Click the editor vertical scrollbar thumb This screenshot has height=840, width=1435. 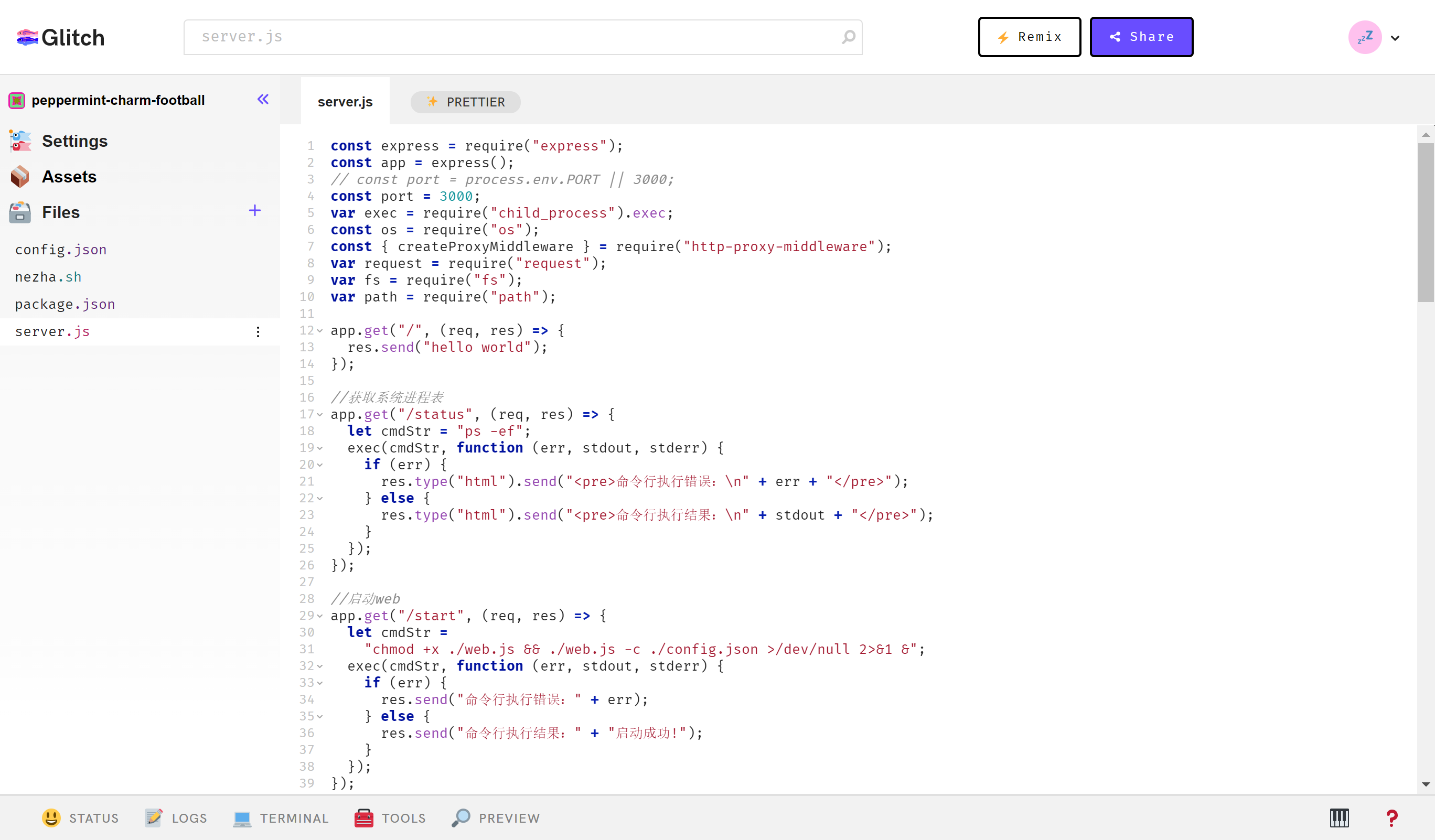tap(1426, 222)
